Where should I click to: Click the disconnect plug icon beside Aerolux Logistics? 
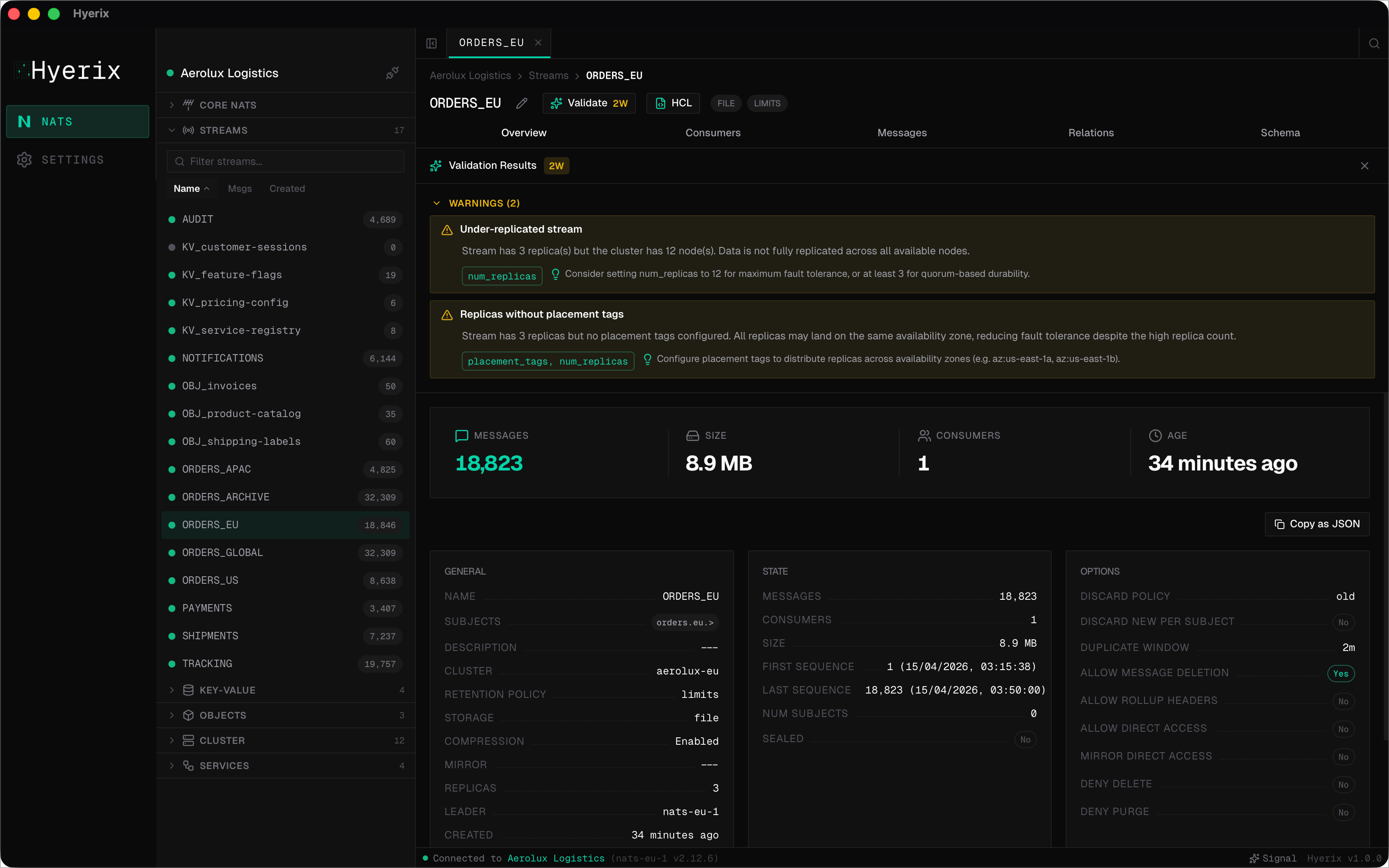pyautogui.click(x=392, y=73)
